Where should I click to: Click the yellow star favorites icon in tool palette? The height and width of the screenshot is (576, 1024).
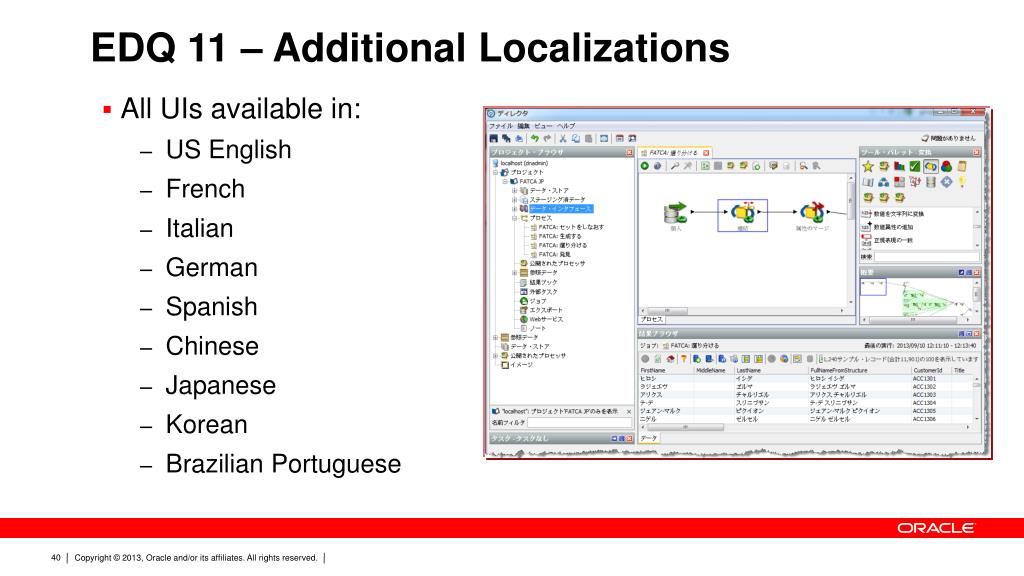click(x=868, y=167)
